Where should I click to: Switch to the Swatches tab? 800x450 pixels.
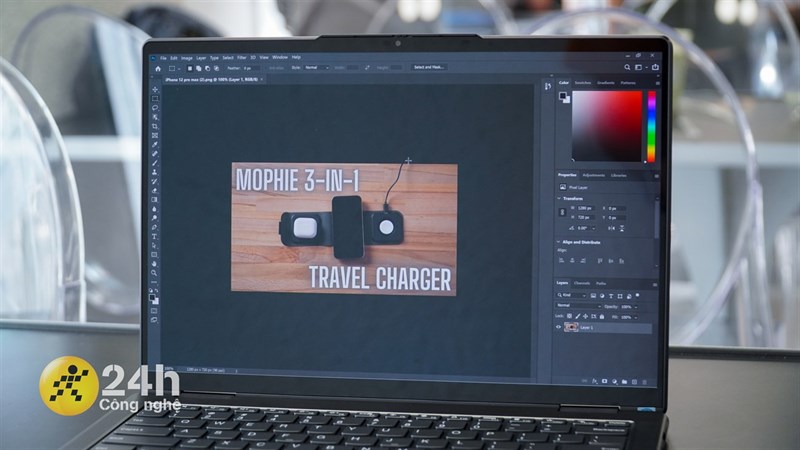click(583, 83)
